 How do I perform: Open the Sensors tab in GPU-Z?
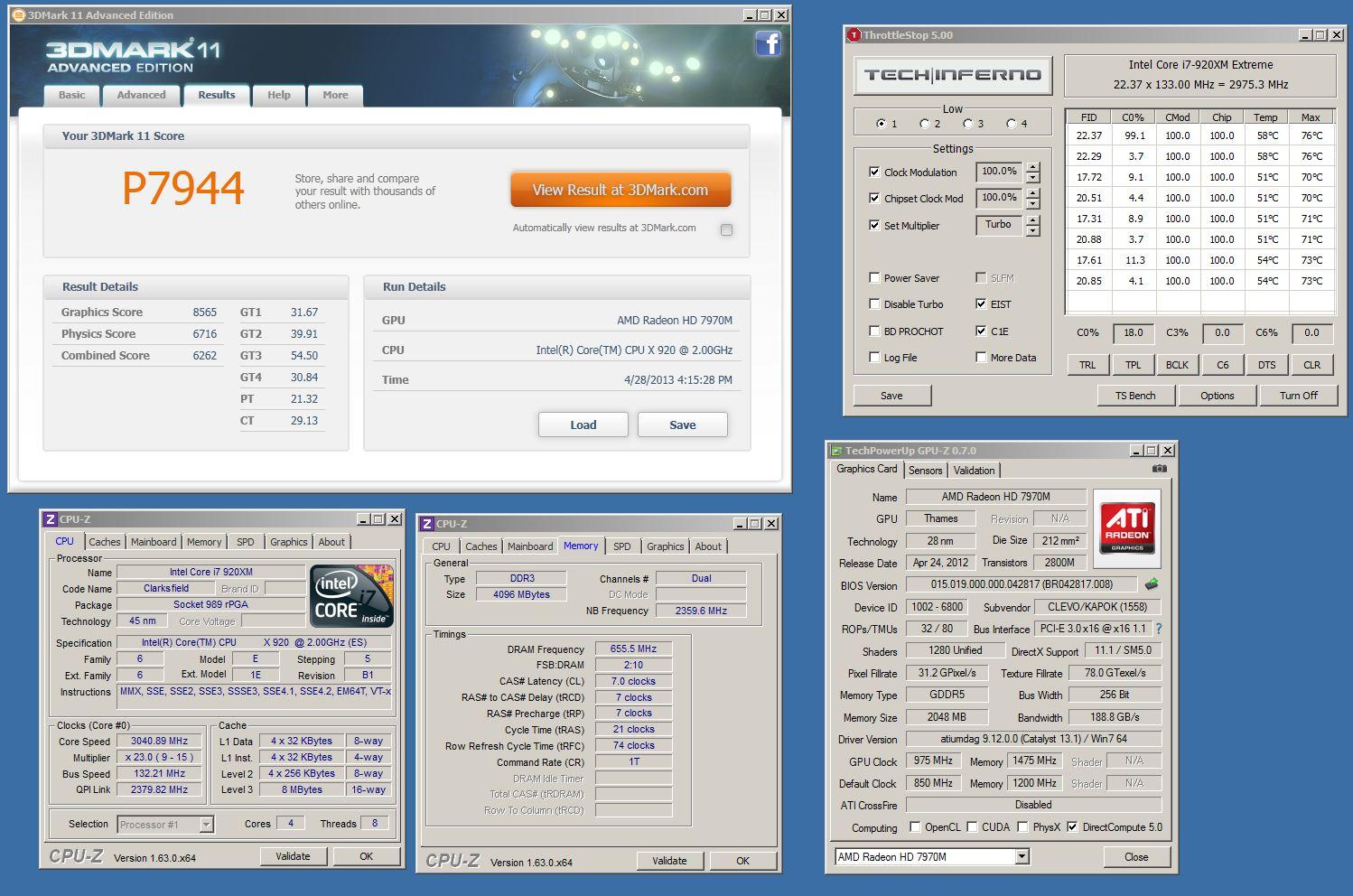tap(925, 470)
